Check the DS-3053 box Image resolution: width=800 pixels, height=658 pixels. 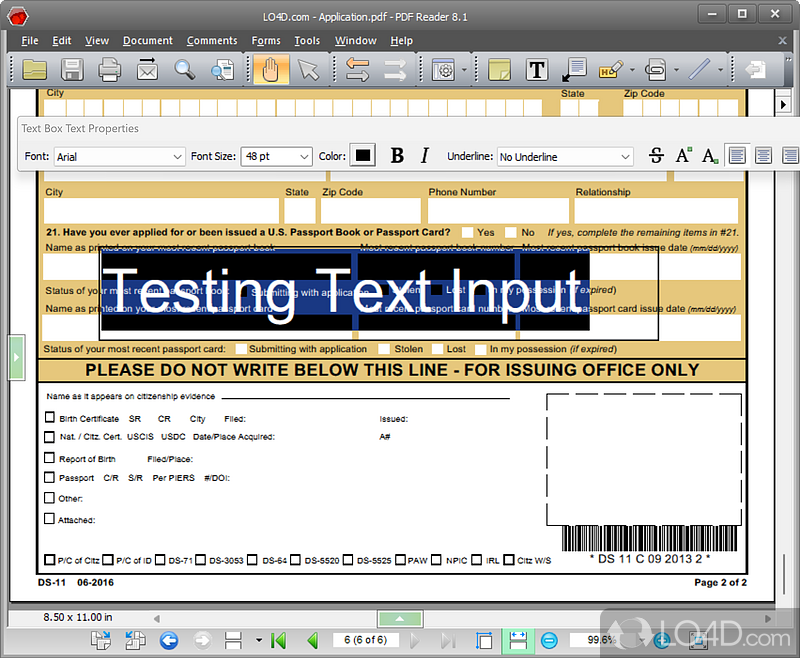[201, 560]
